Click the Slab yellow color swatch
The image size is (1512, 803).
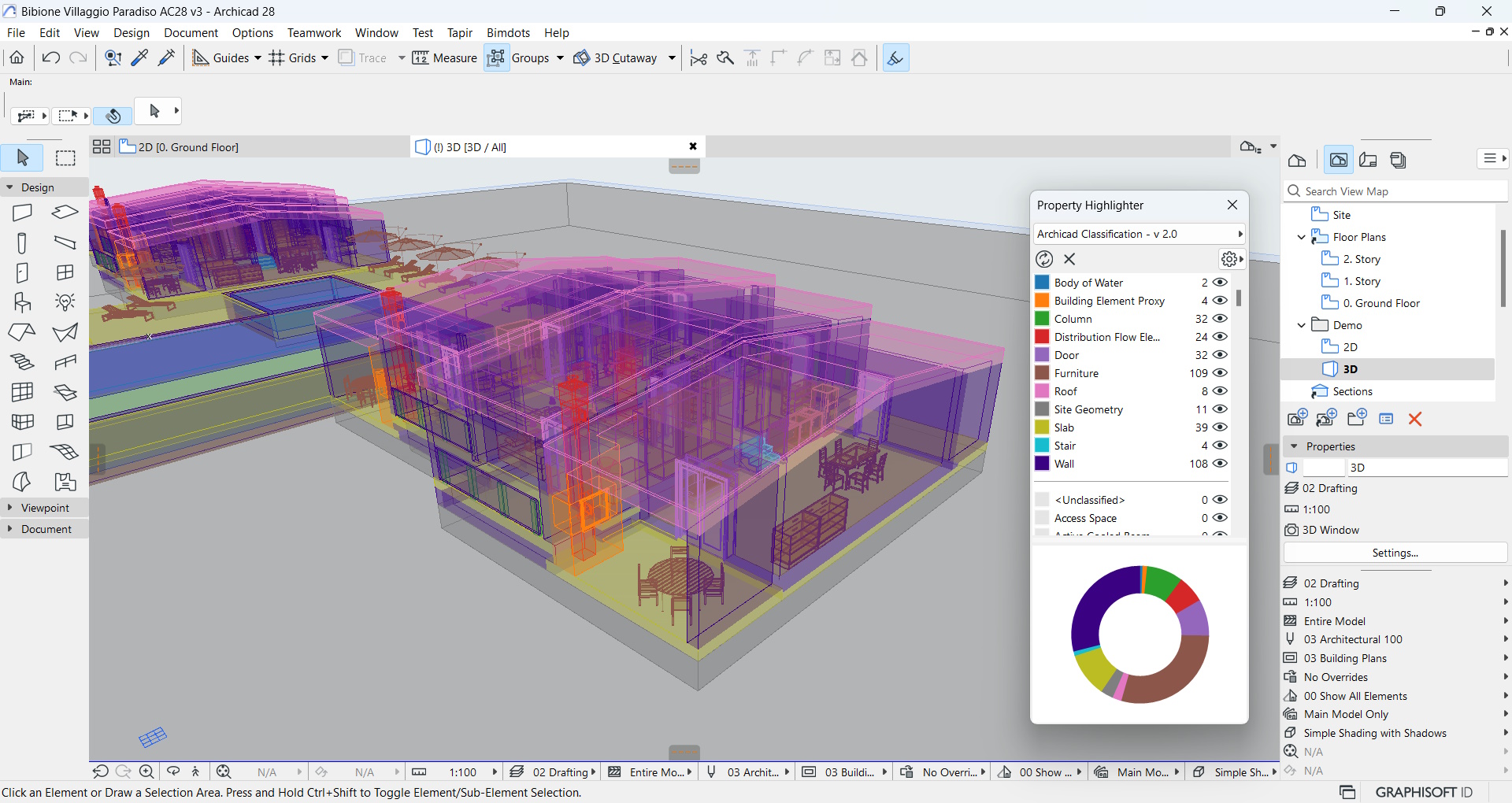click(1042, 427)
